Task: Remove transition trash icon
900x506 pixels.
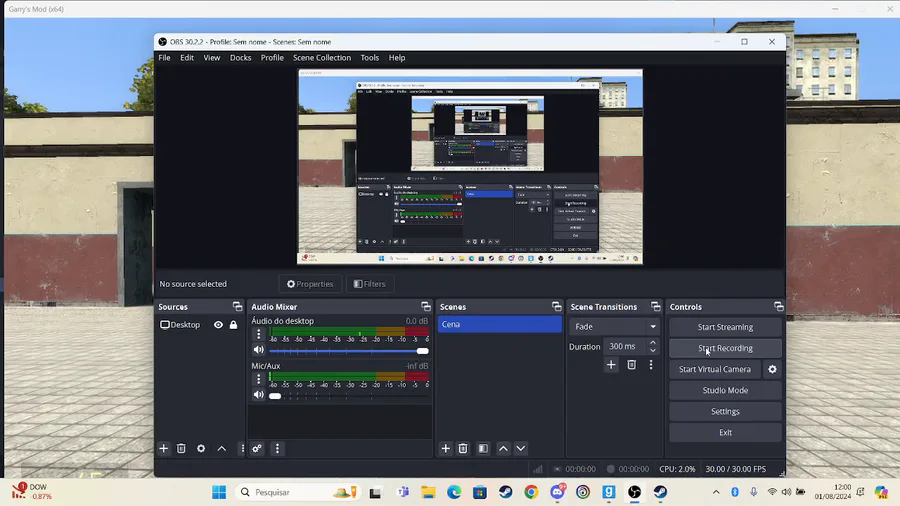Action: click(631, 365)
